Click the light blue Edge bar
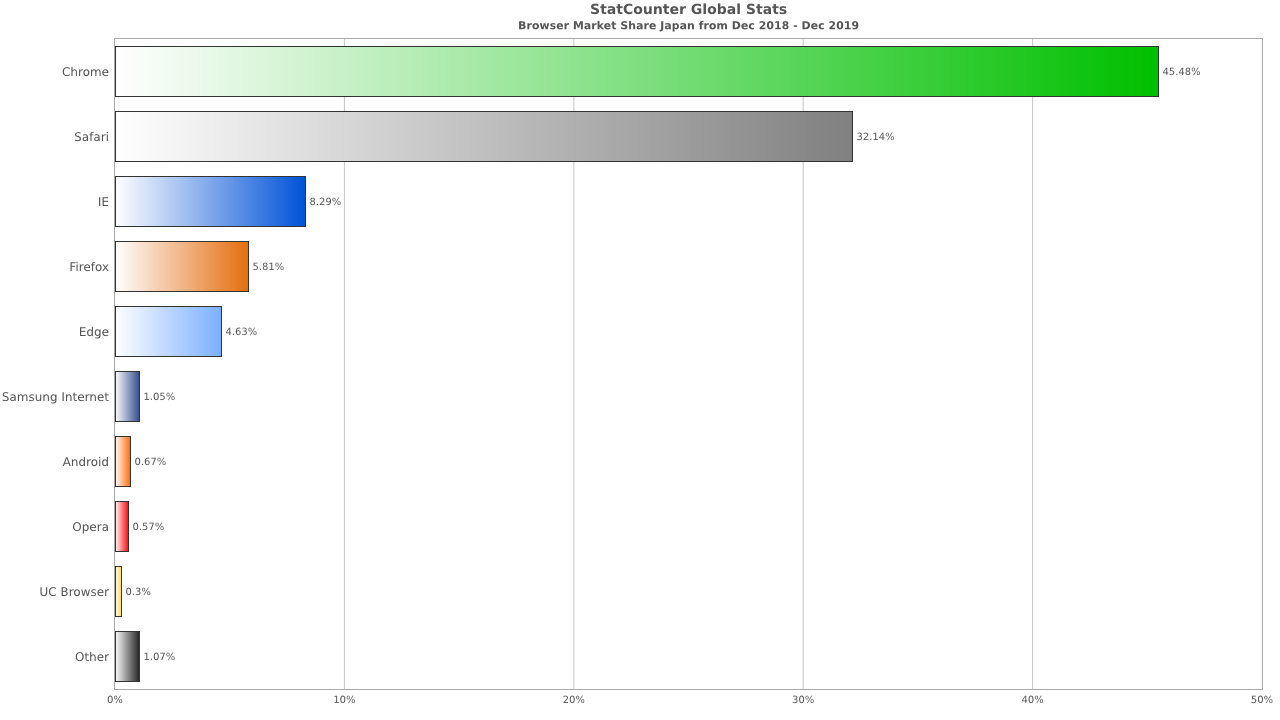Viewport: 1280px width, 720px height. [168, 331]
